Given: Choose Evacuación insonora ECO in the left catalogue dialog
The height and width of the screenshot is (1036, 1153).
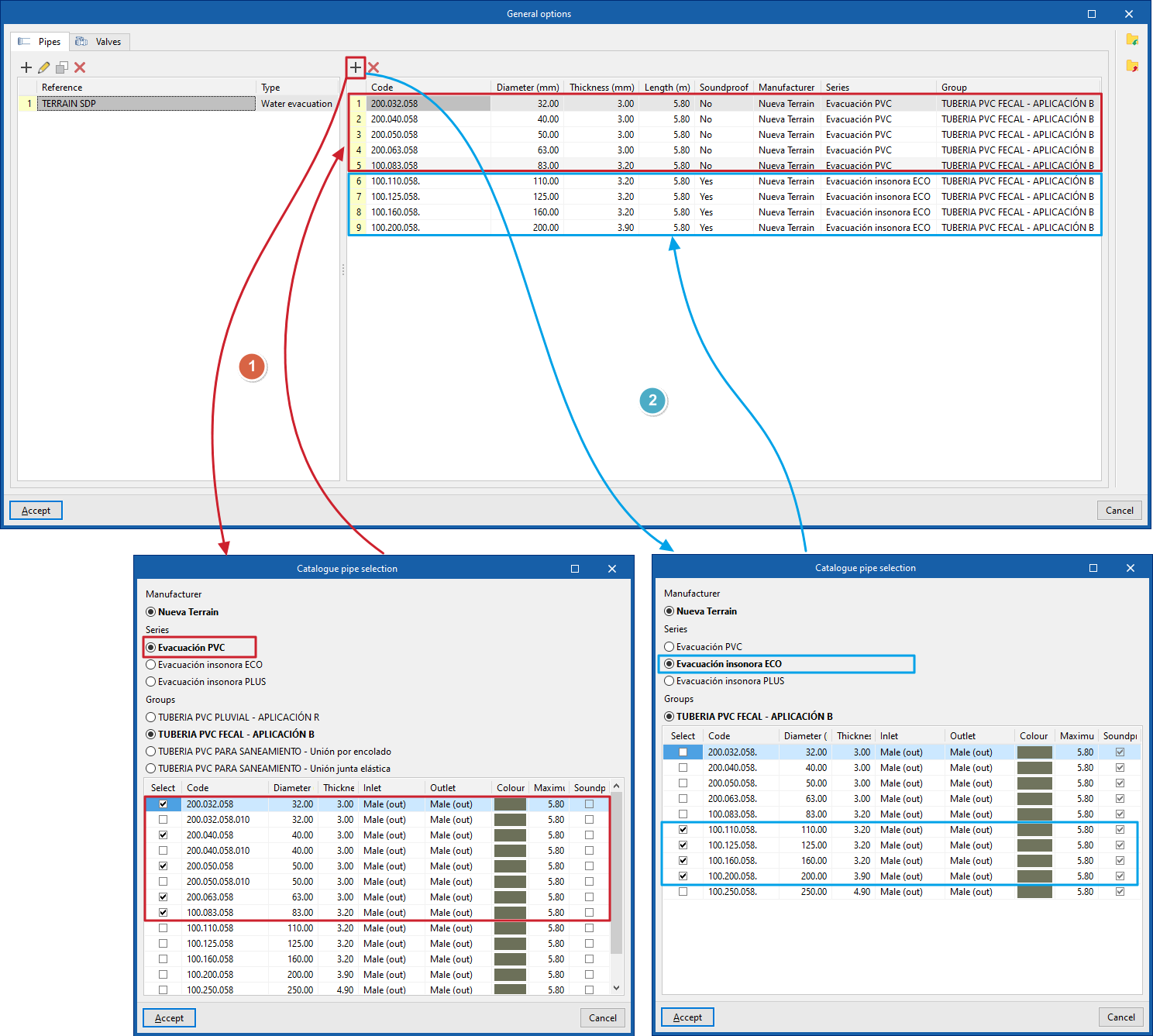Looking at the screenshot, I should (x=205, y=665).
